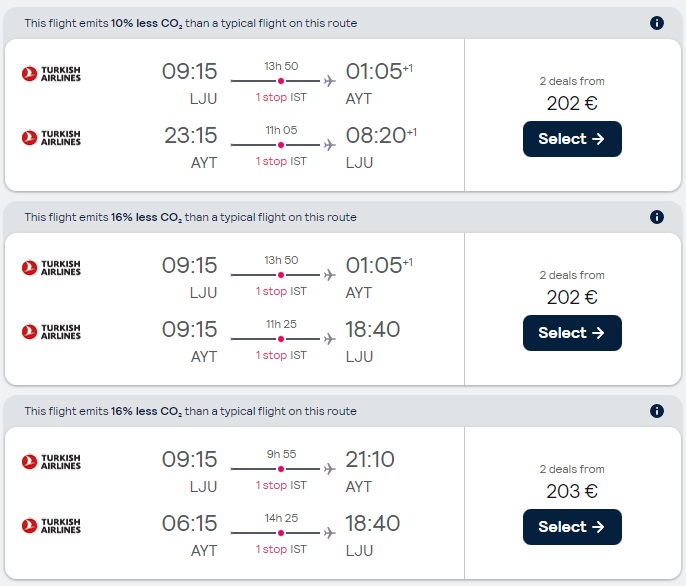Click the stop dot on 11h 25 flight line
Screen dimensions: 686x586
pyautogui.click(x=281, y=339)
